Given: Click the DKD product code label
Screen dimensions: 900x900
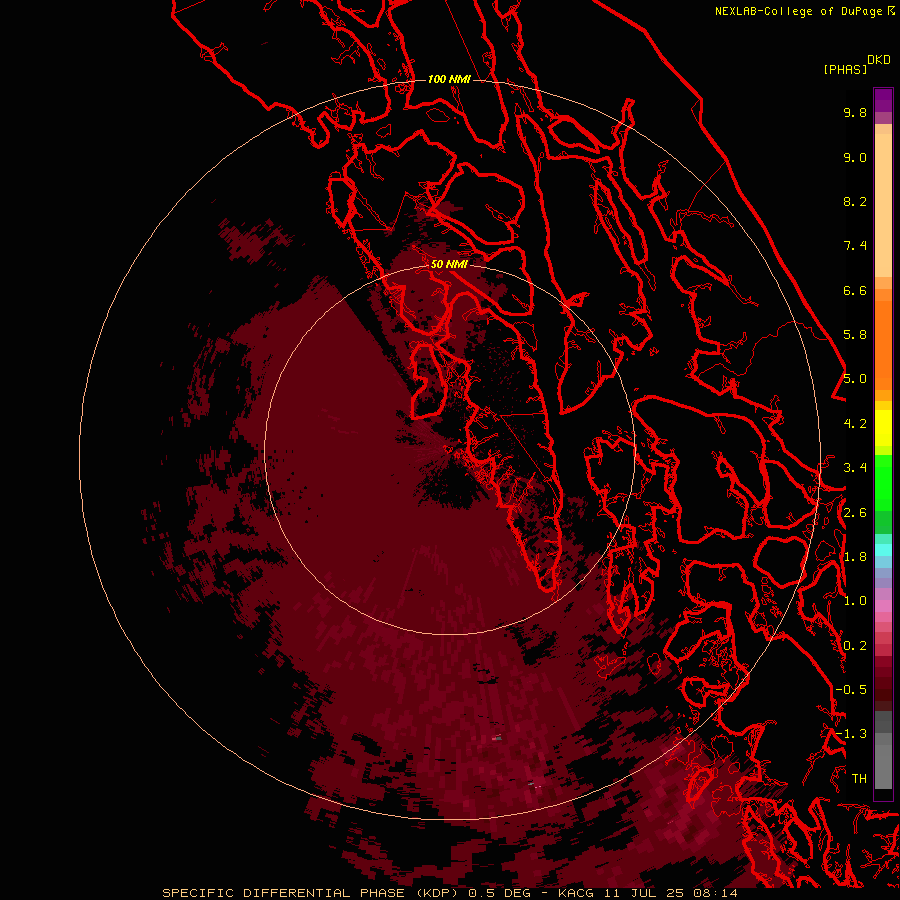Looking at the screenshot, I should coord(879,60).
